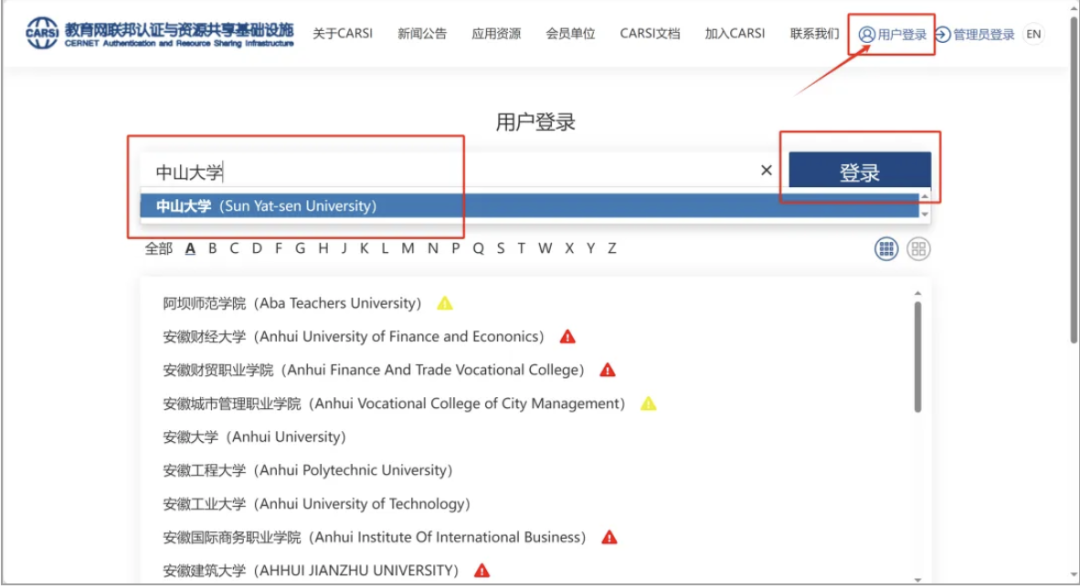Filter institutions by letter T
The image size is (1080, 588).
tap(521, 249)
